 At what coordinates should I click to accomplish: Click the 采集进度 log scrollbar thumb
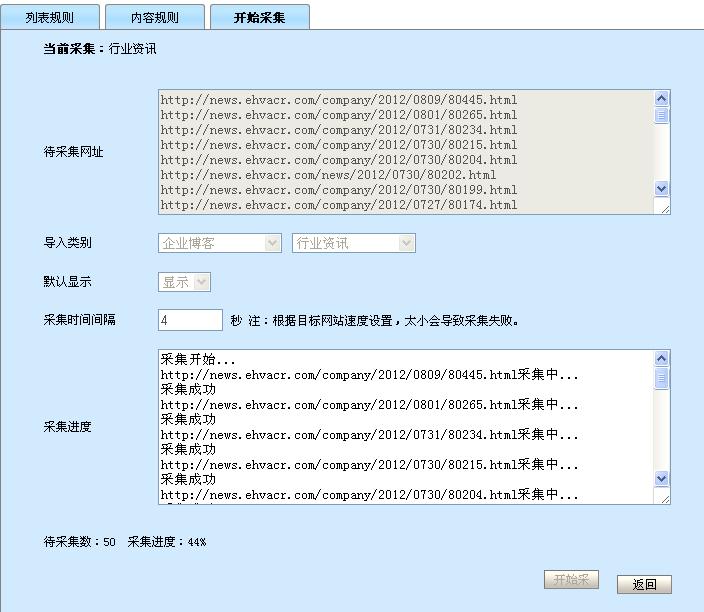coord(661,378)
